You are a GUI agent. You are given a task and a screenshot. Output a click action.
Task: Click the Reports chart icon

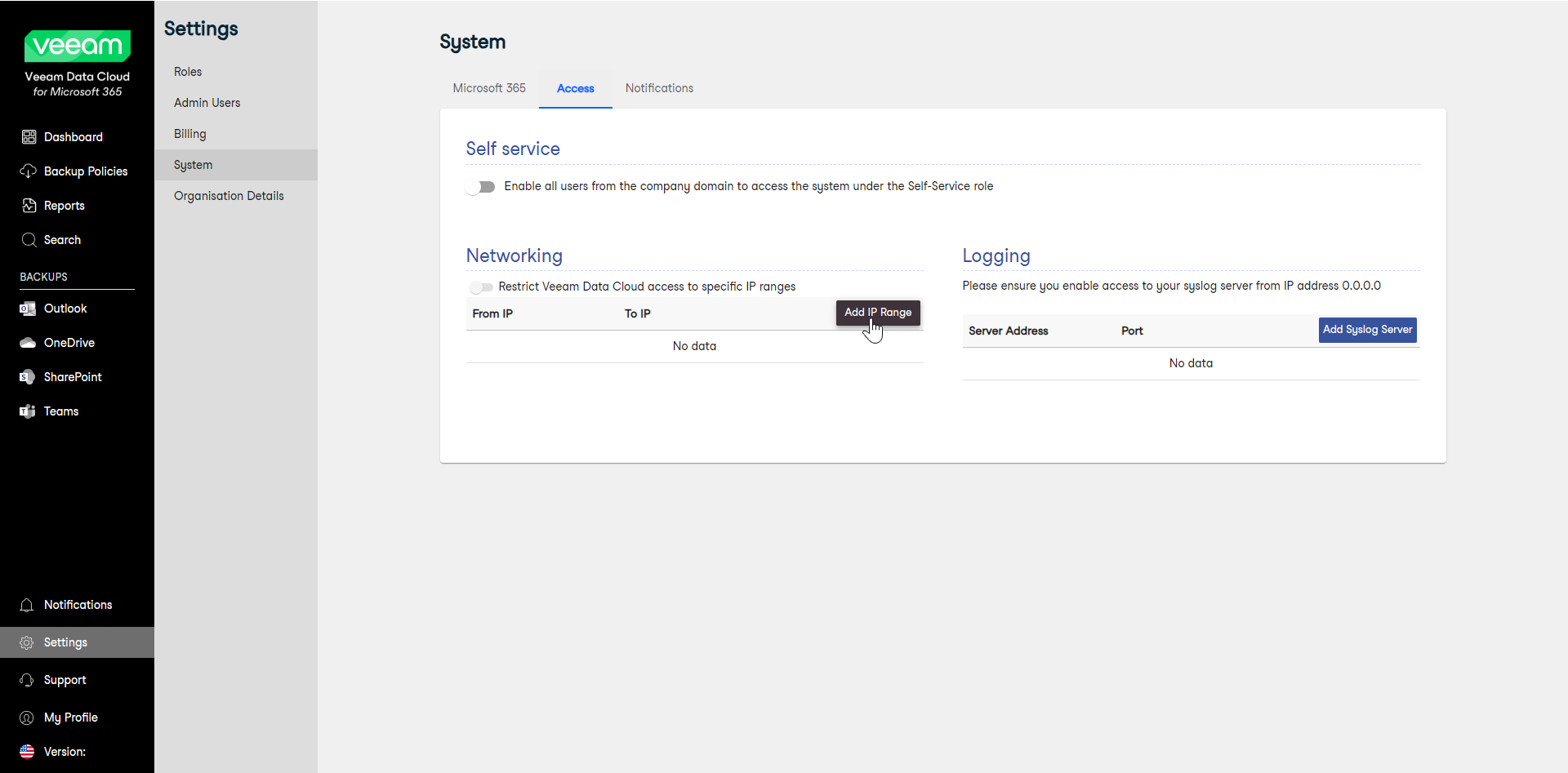[x=29, y=206]
